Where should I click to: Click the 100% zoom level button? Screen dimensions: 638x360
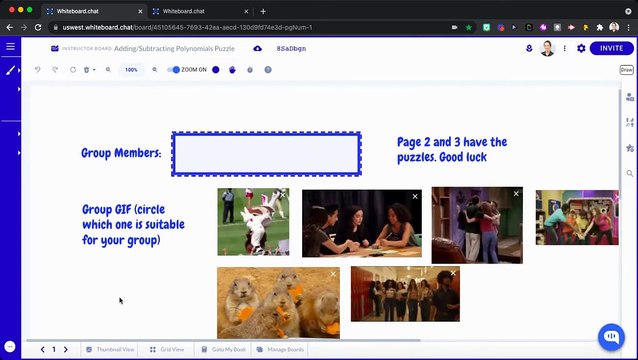click(131, 70)
